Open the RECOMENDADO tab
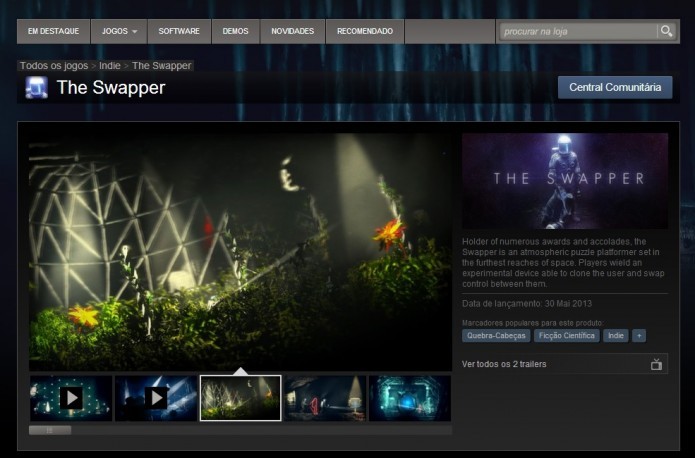The image size is (695, 458). point(365,31)
